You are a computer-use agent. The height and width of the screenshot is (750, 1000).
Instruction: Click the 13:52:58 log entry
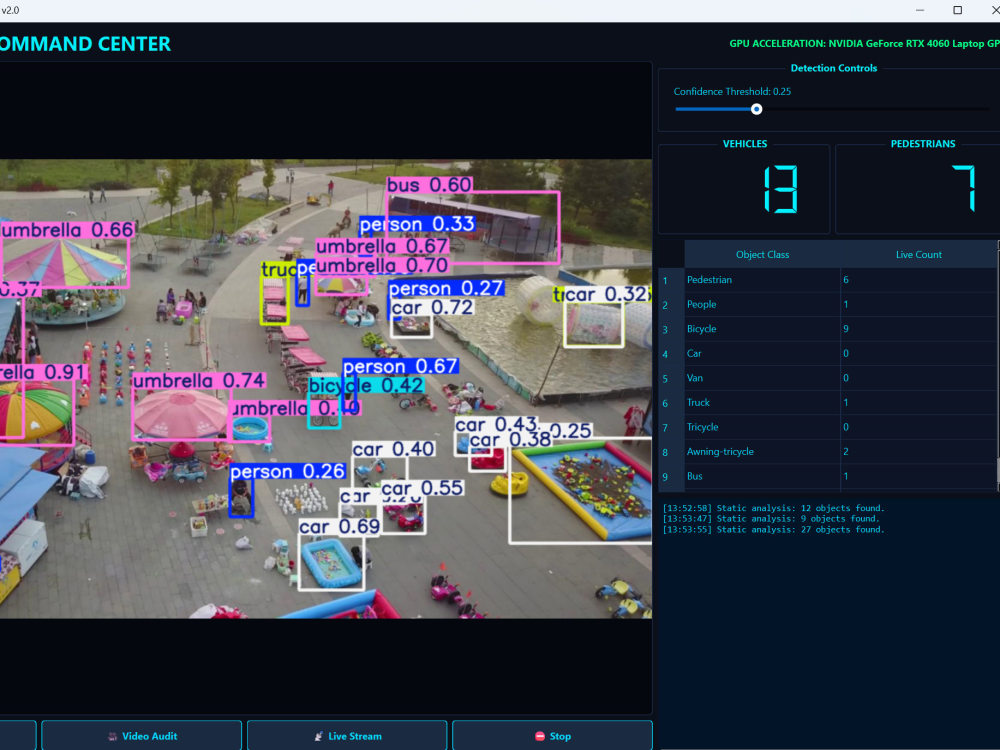(773, 508)
